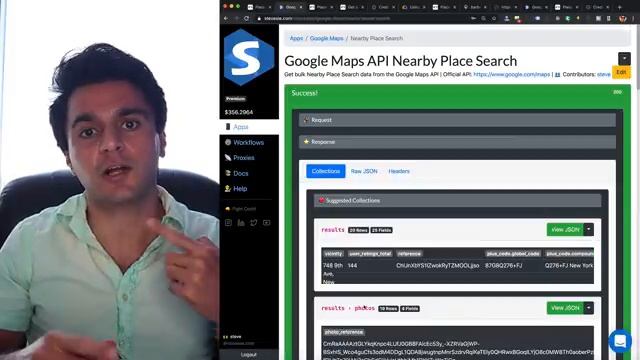Open the official API google.com/maps link
The image size is (640, 360).
point(512,75)
